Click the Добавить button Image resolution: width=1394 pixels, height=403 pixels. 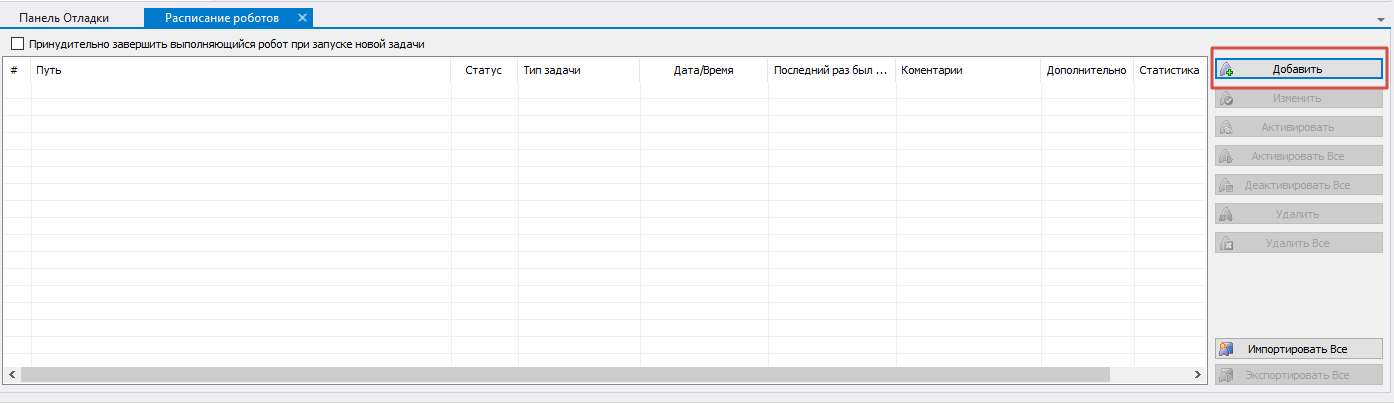pyautogui.click(x=1298, y=69)
